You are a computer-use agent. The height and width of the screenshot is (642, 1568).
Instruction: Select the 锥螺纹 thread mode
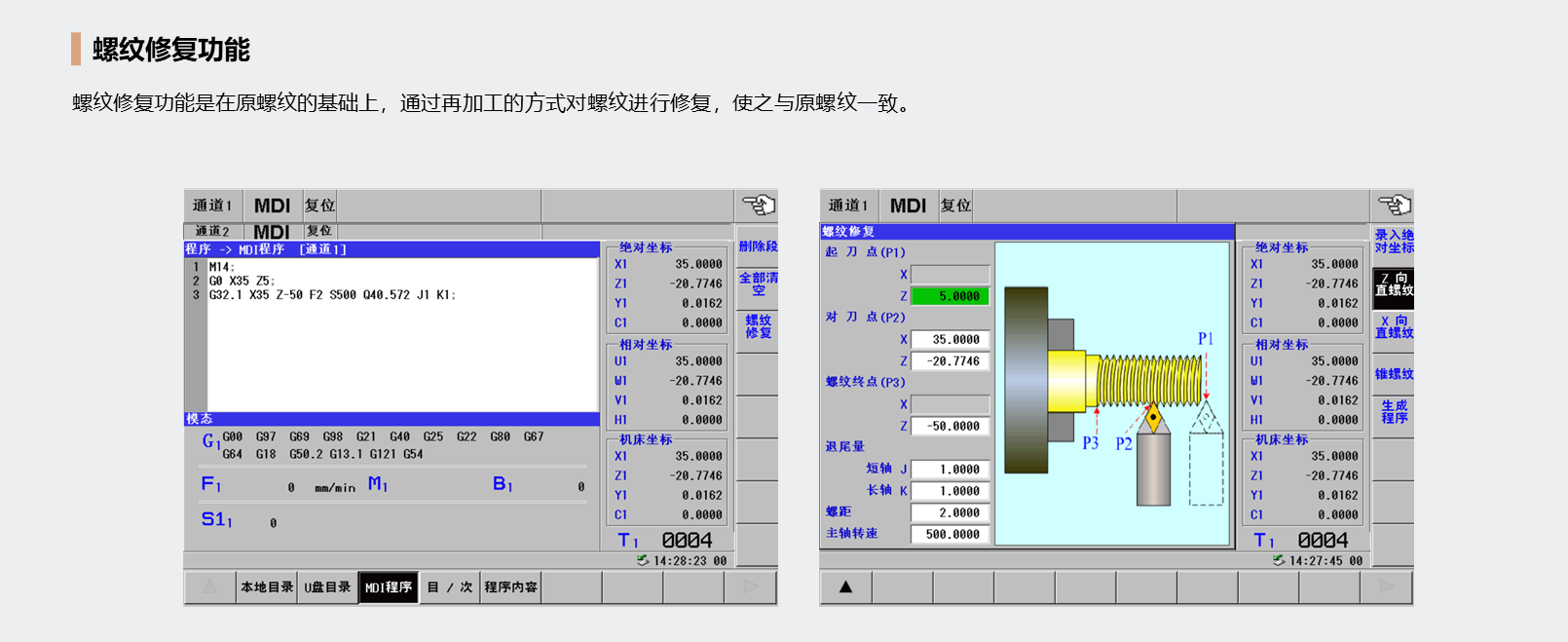tap(1394, 374)
